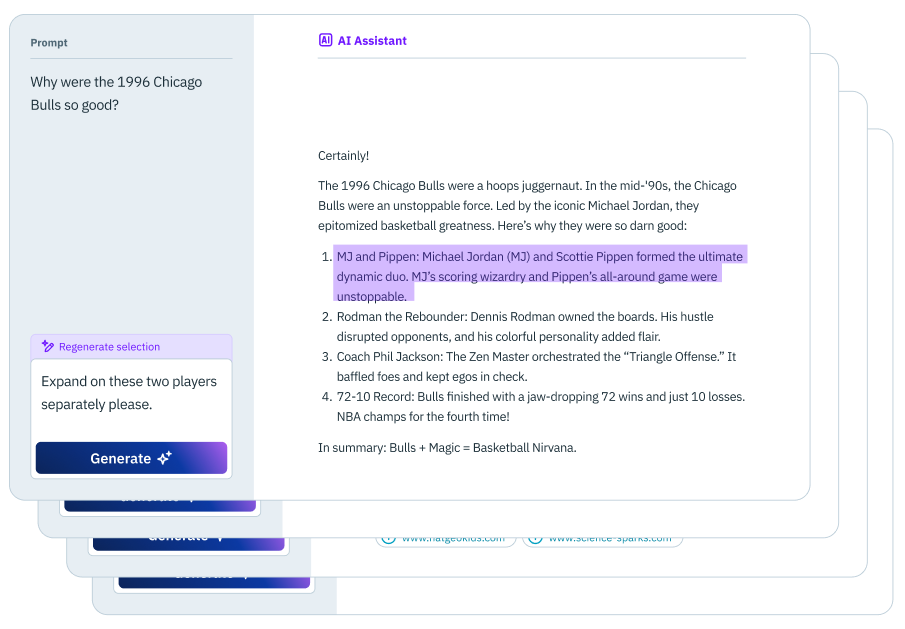Click the 'Certainly!' opening line

click(343, 156)
